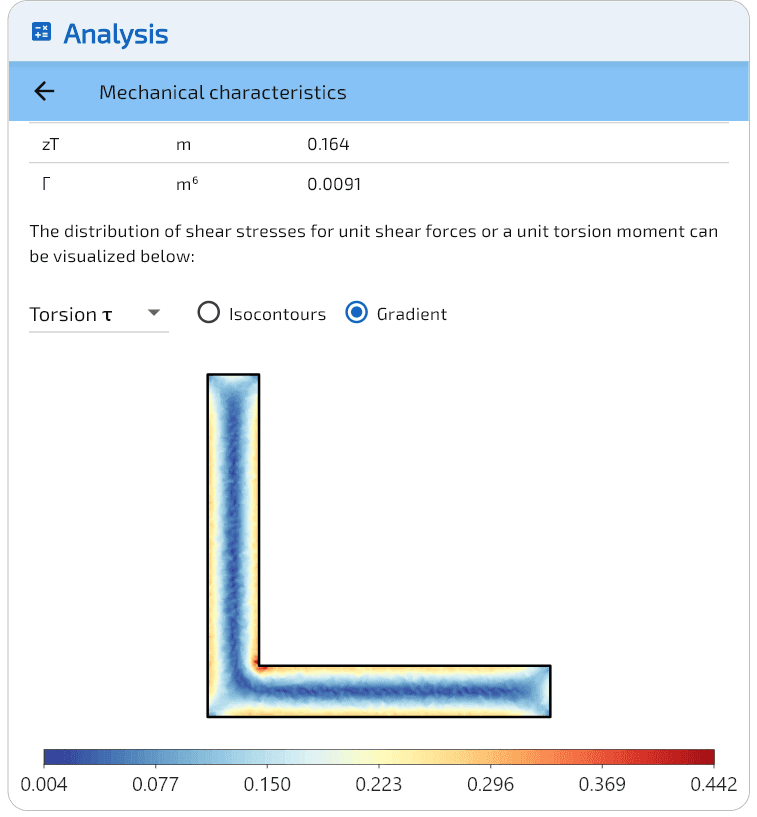Click the Analysis panel title
Image resolution: width=757 pixels, height=817 pixels.
click(116, 34)
